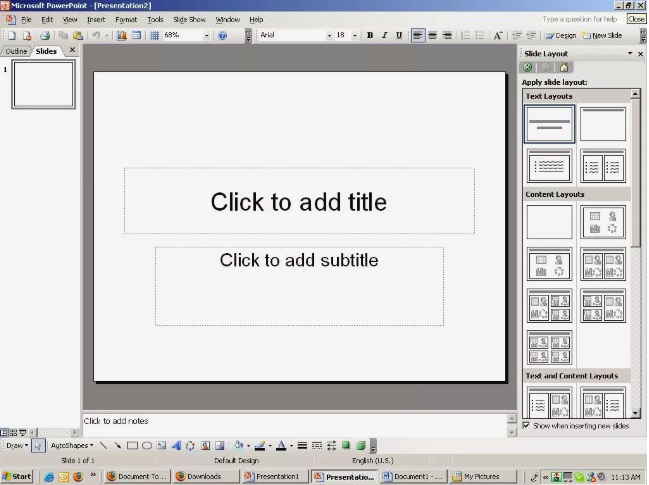Open the Draw menu on Drawing toolbar

pyautogui.click(x=16, y=446)
